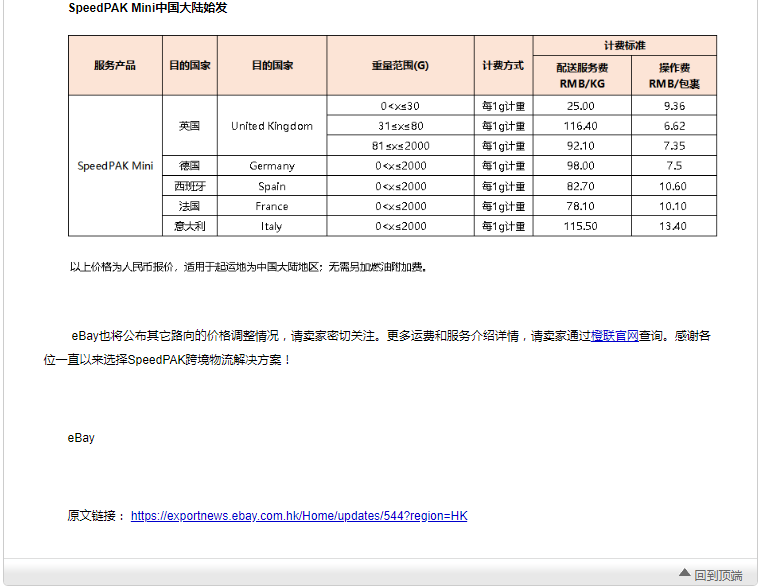Screen dimensions: 762x588
Task: Click the 92.10 delivery fee value
Action: (x=581, y=146)
